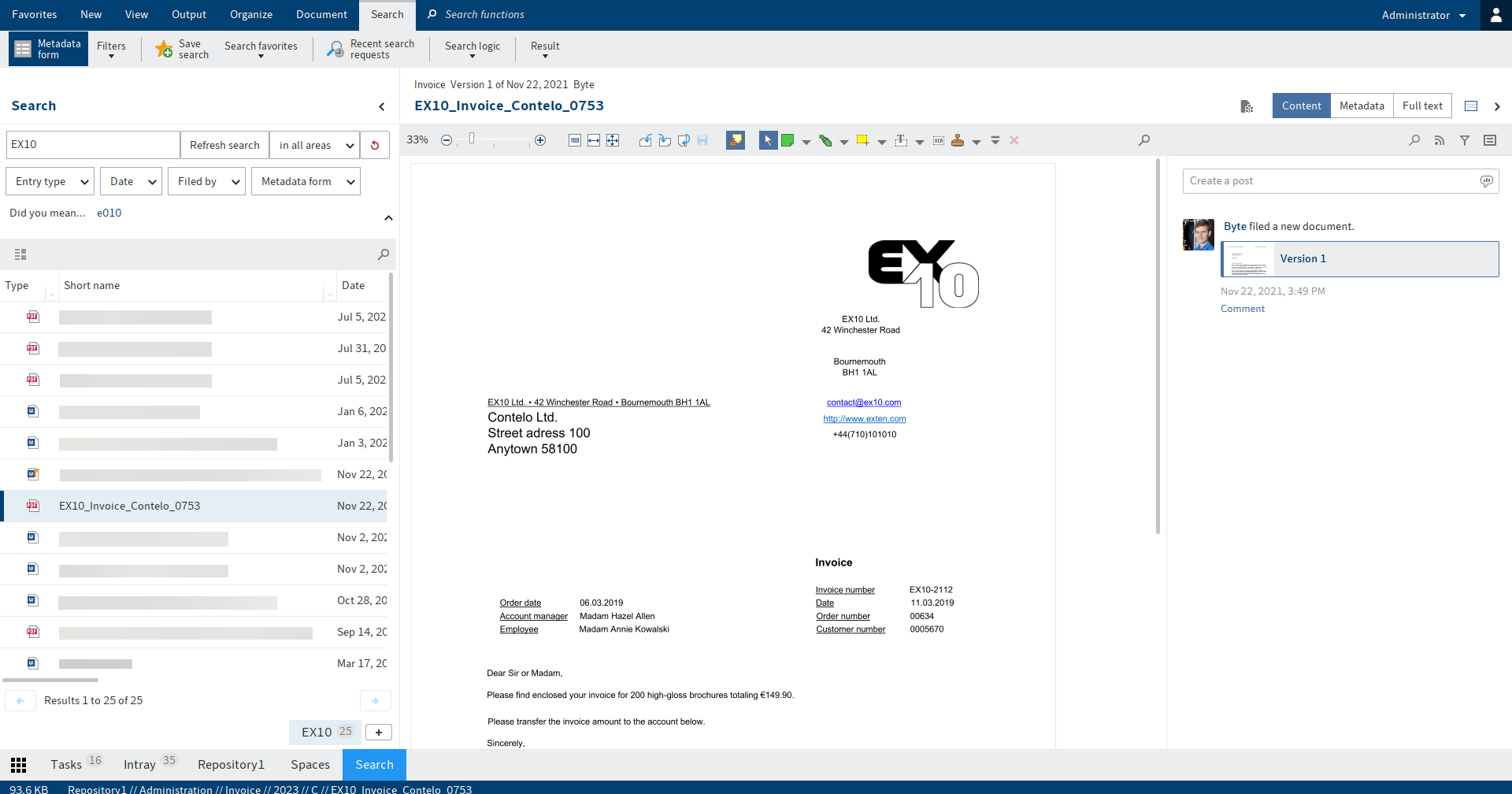1512x794 pixels.
Task: Toggle the sticky note annotations visibility button
Action: point(736,140)
